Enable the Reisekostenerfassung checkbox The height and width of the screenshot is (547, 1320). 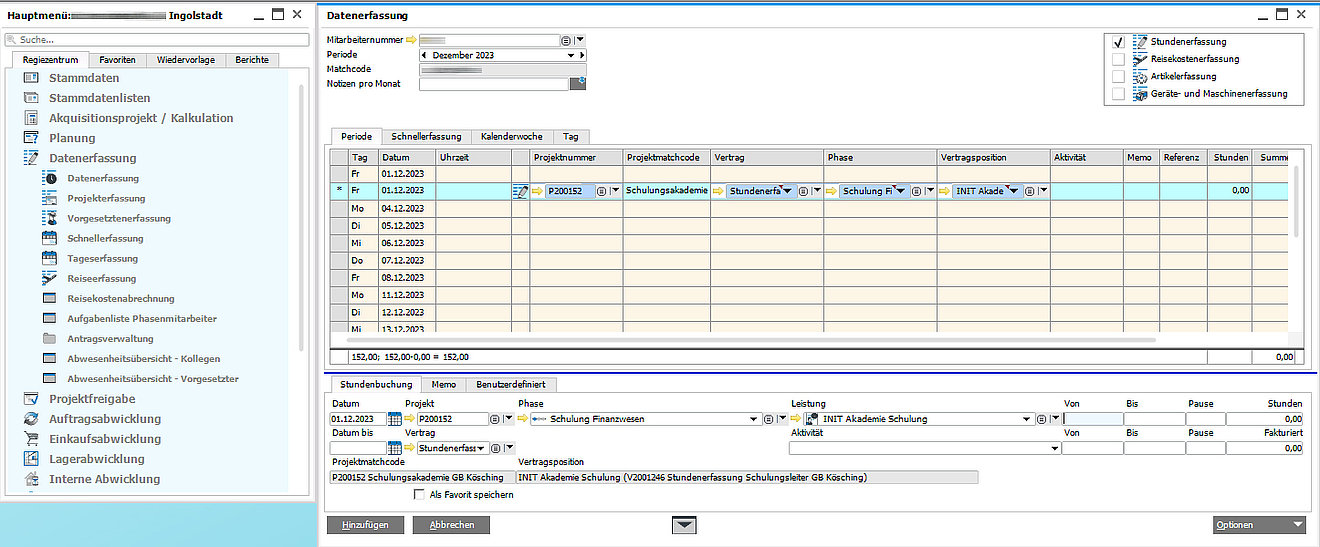pyautogui.click(x=1119, y=59)
